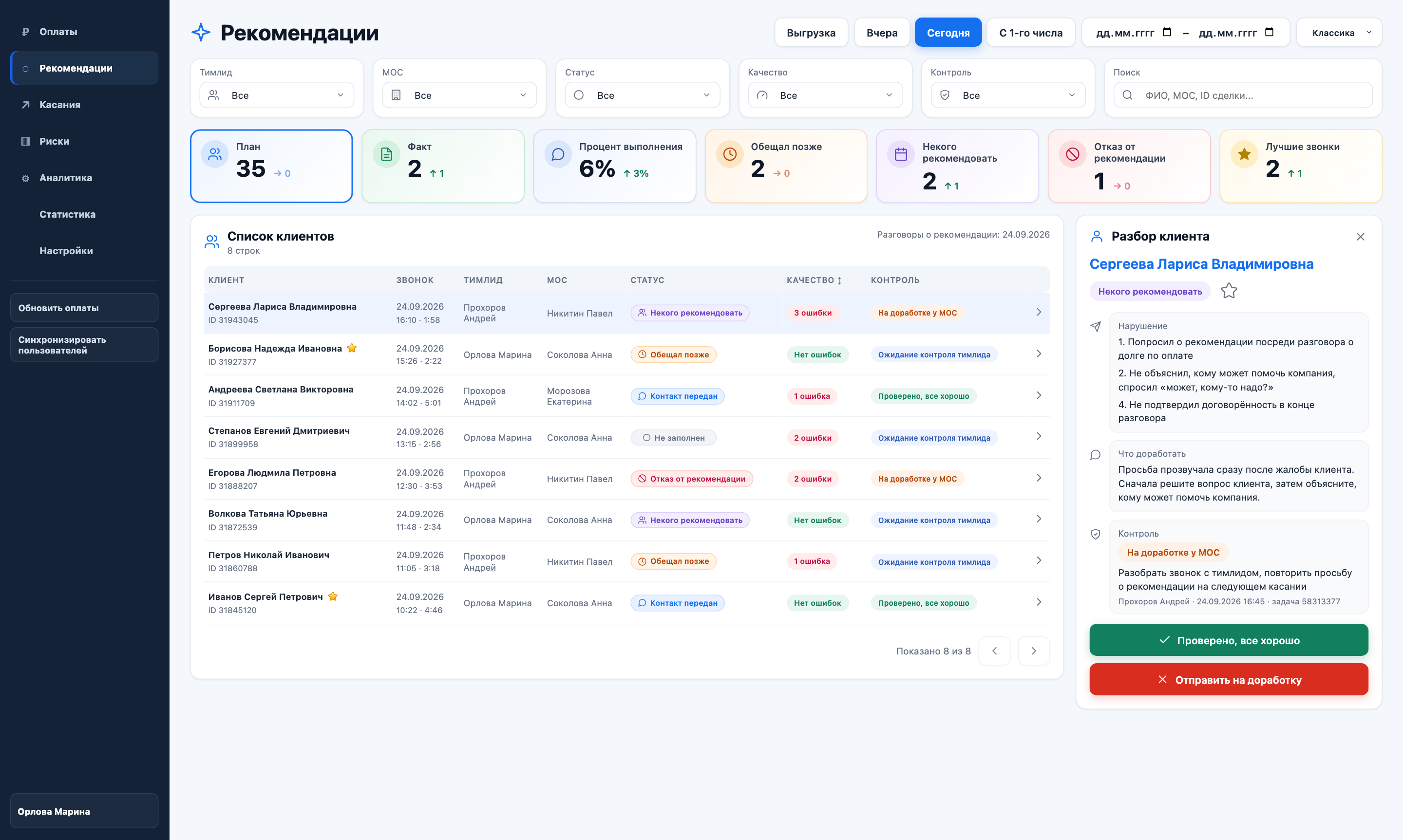The height and width of the screenshot is (840, 1403).
Task: Click the Процент выполнения chat bubble icon
Action: [x=558, y=154]
